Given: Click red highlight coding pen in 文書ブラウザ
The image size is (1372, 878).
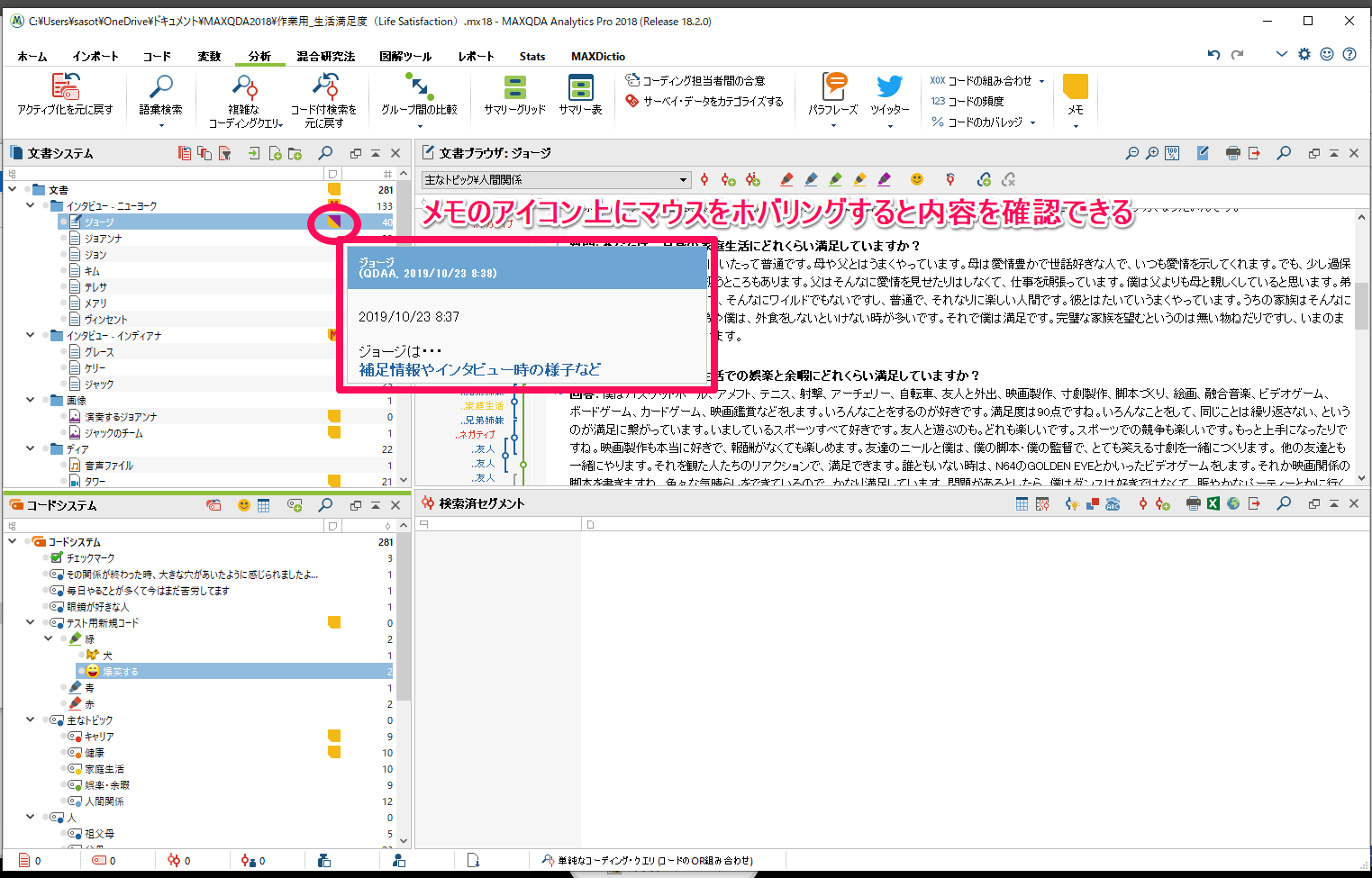Looking at the screenshot, I should coord(786,180).
